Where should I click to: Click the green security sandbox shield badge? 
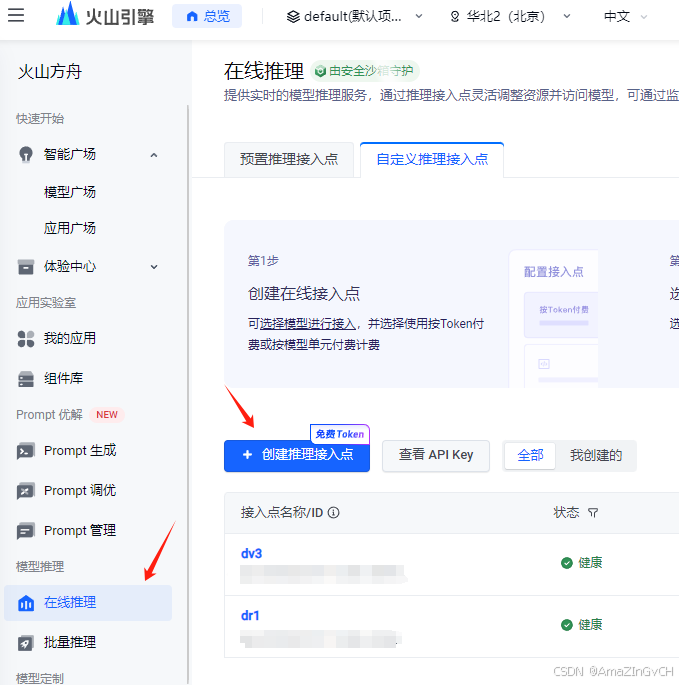[365, 71]
